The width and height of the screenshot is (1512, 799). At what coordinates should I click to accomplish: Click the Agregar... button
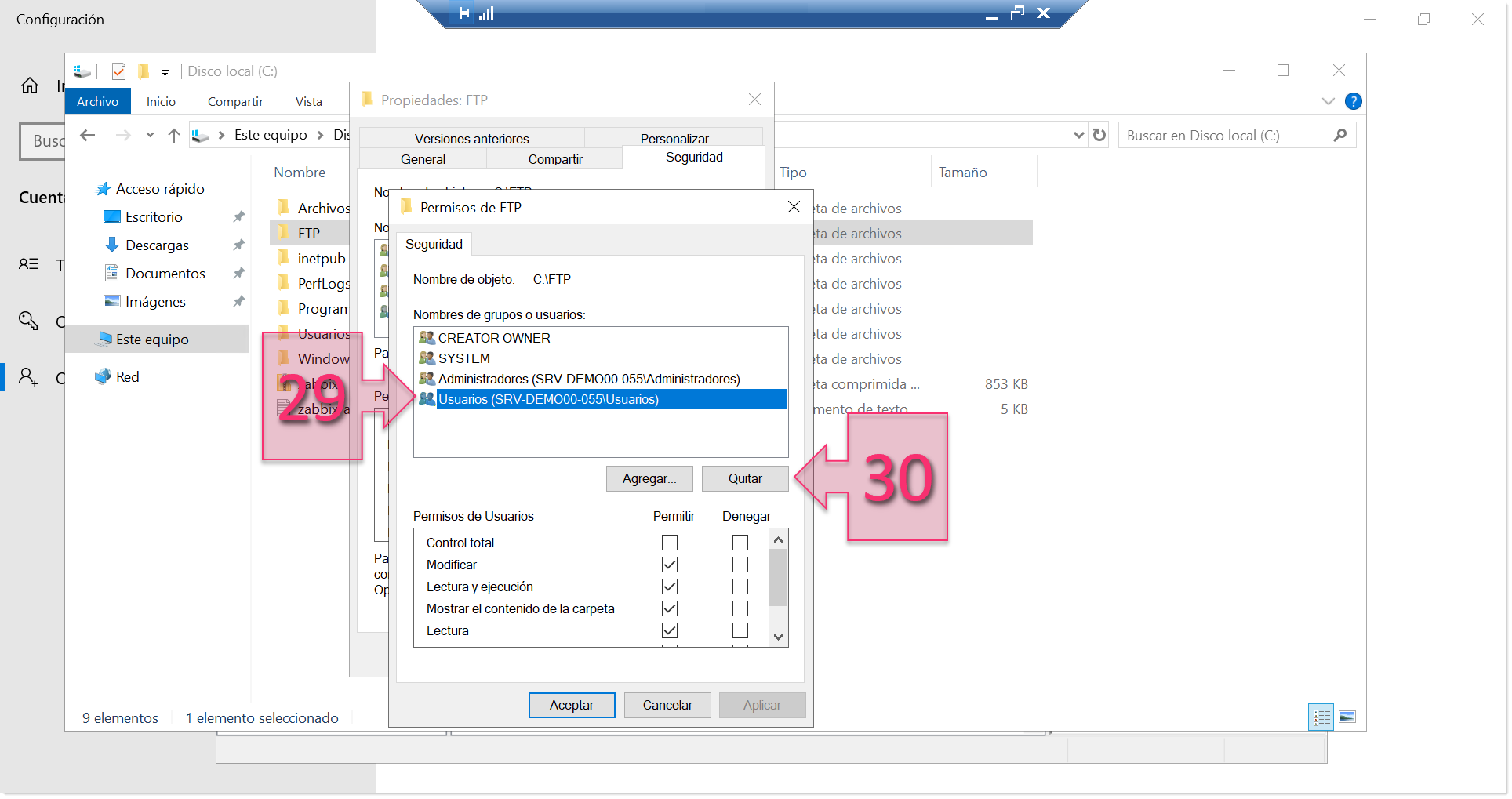(649, 478)
